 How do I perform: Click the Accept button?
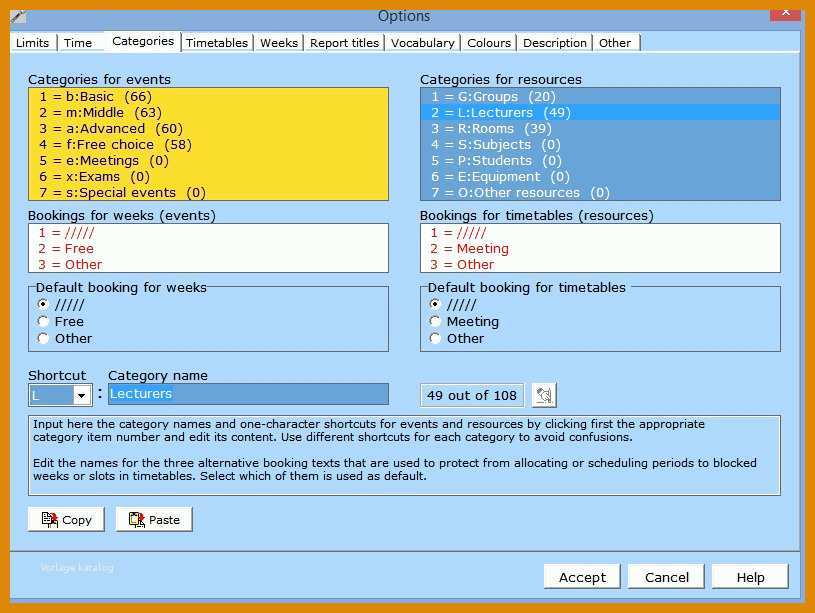582,577
